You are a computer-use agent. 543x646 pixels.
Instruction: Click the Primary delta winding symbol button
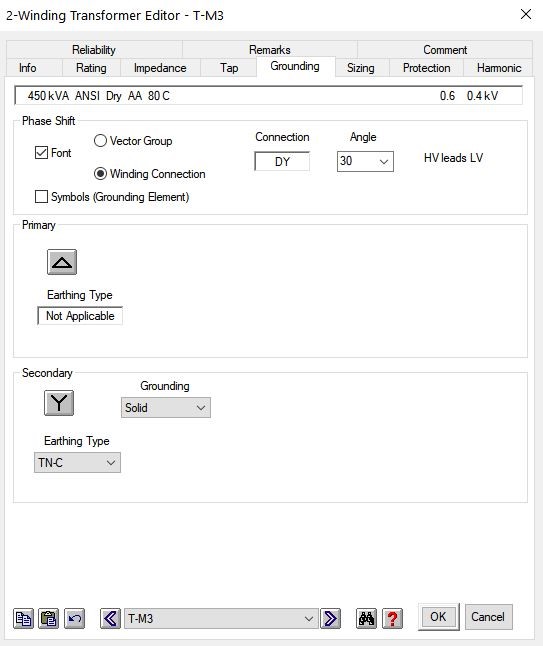tap(62, 262)
